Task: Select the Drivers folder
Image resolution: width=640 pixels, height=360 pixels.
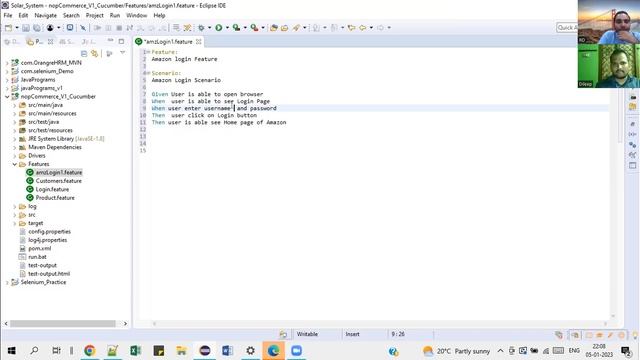Action: click(x=37, y=156)
